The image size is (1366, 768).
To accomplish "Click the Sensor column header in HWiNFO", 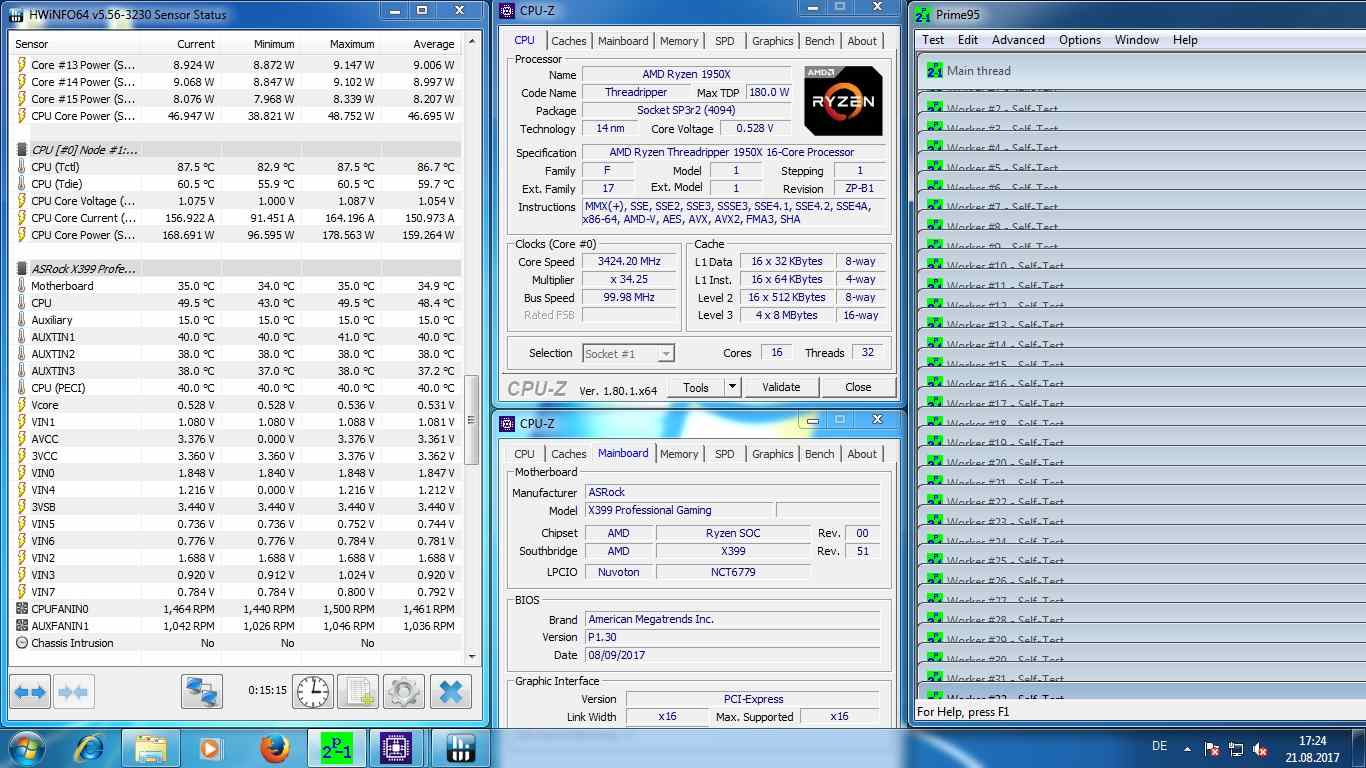I will tap(74, 44).
